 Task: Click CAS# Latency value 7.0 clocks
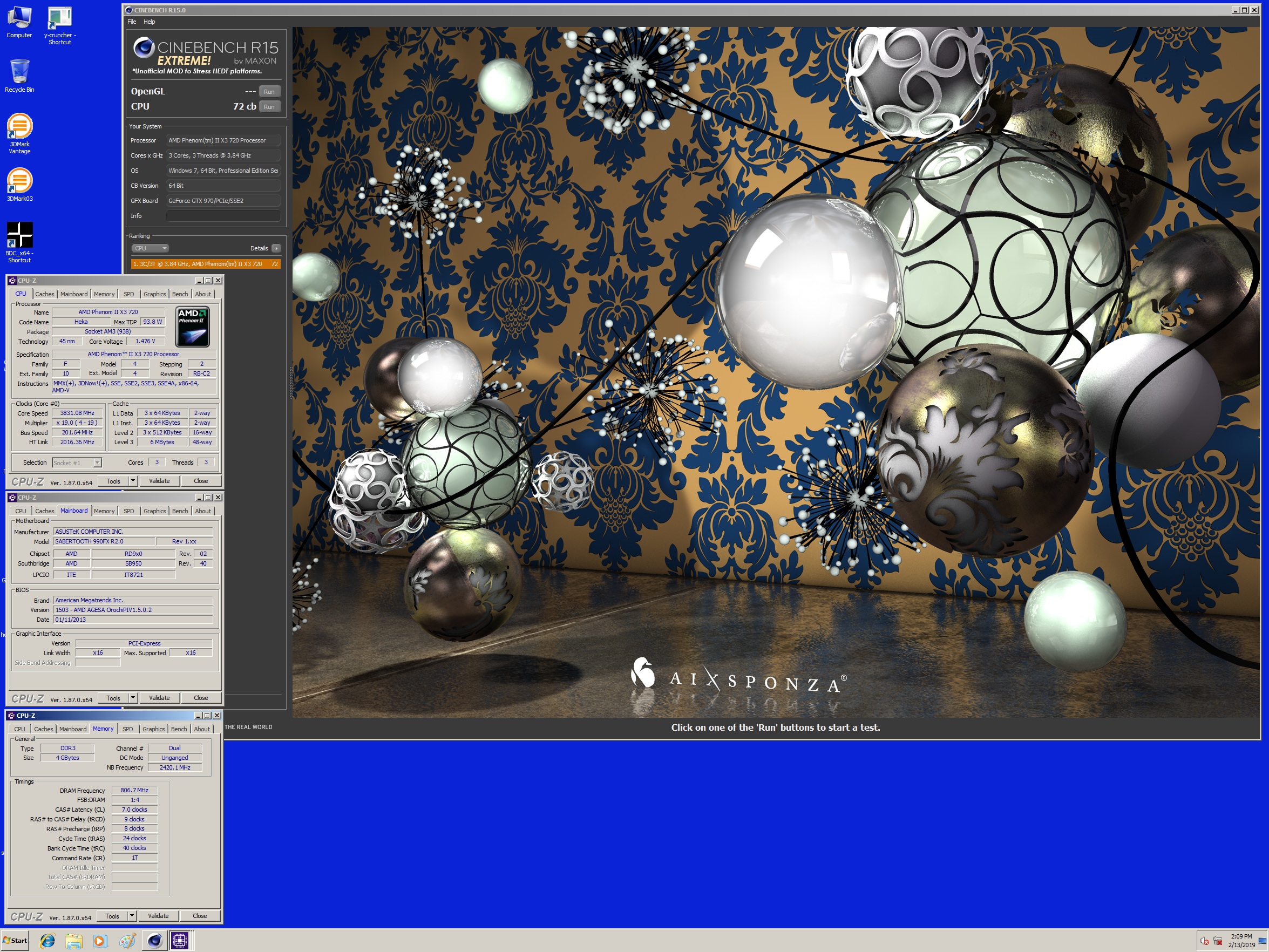(x=134, y=810)
